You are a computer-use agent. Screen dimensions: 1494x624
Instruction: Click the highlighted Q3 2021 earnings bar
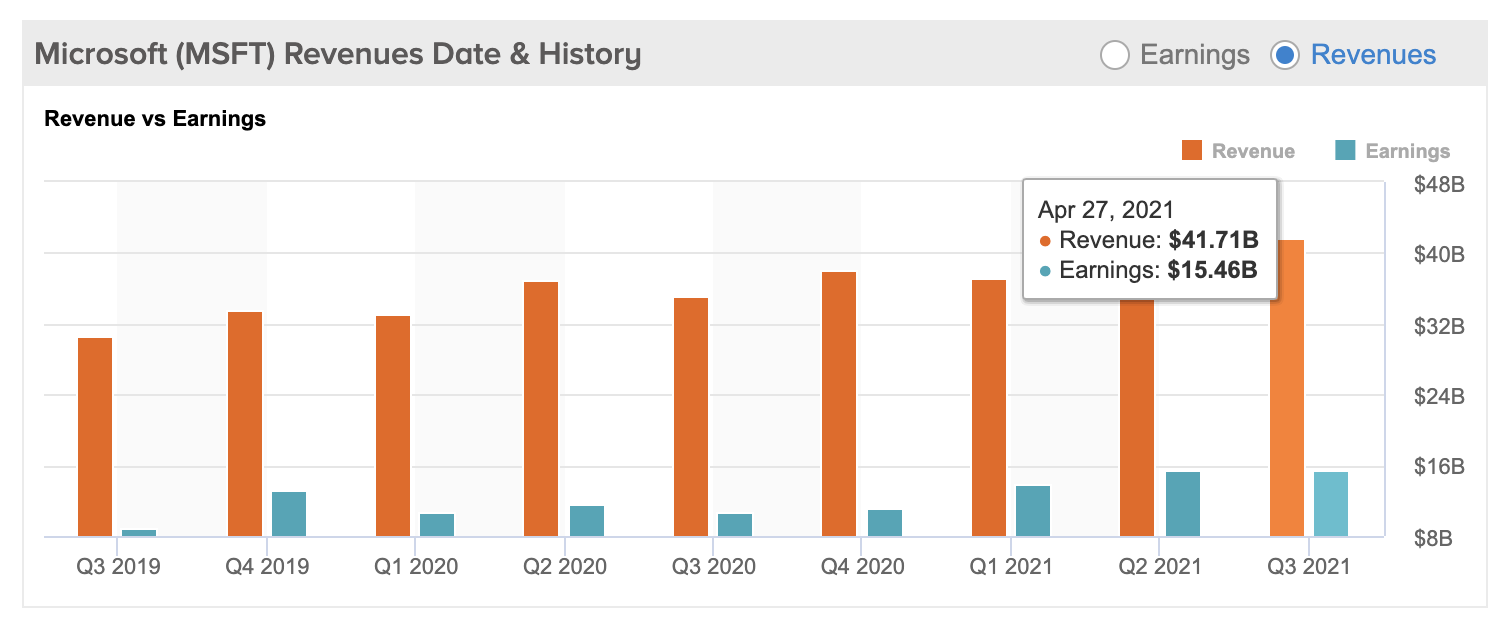pos(1331,504)
